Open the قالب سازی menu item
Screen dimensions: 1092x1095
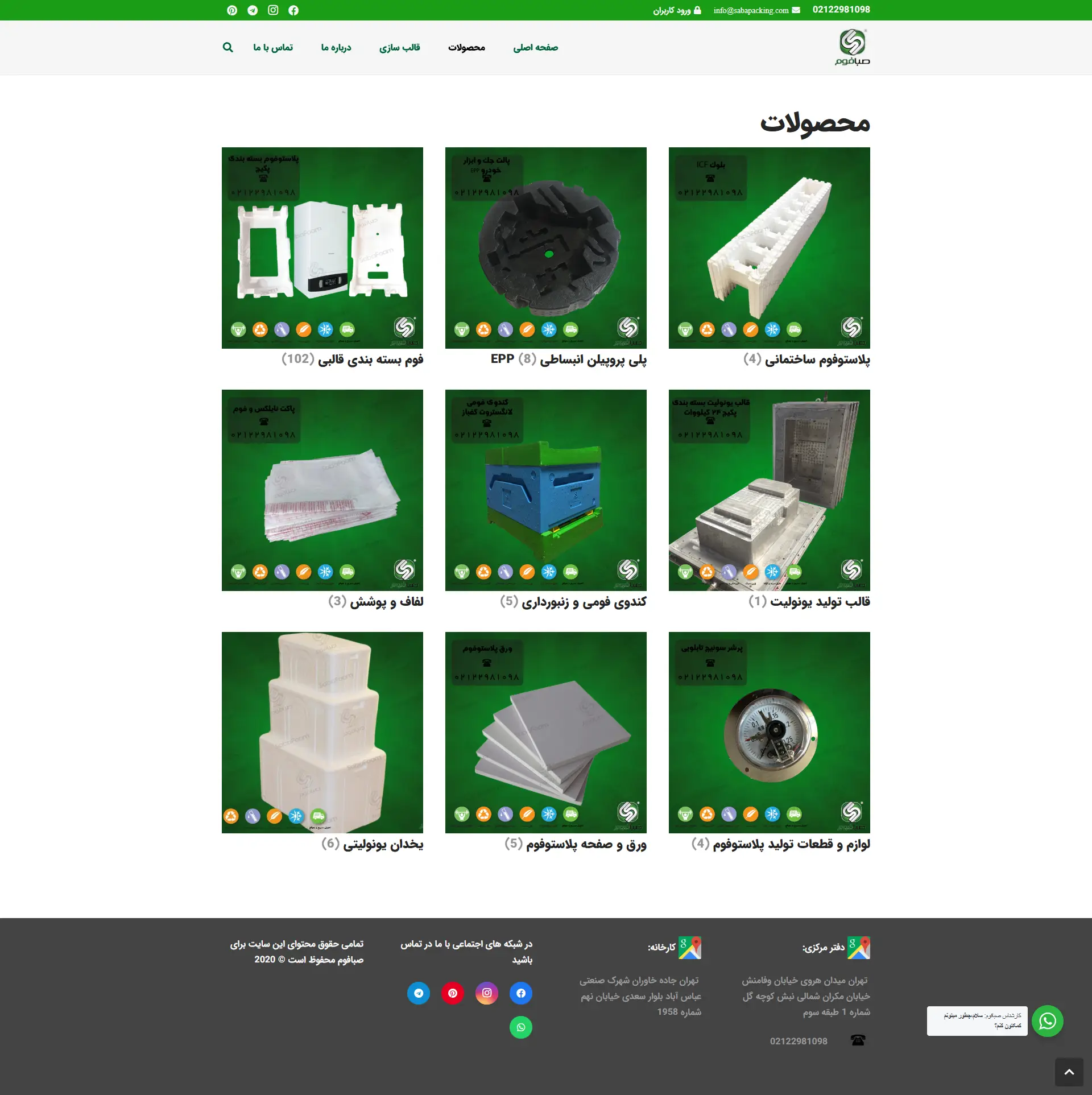399,47
